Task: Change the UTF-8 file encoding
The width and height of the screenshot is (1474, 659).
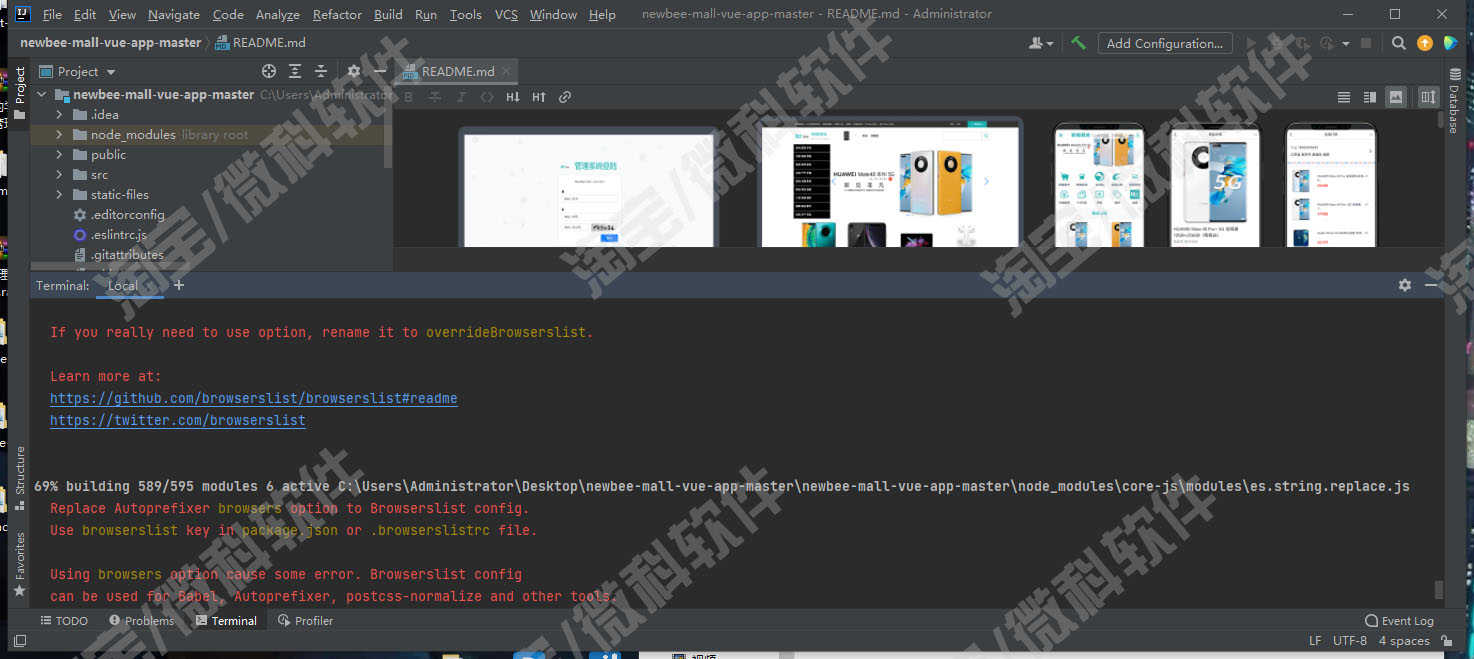Action: pyautogui.click(x=1350, y=641)
